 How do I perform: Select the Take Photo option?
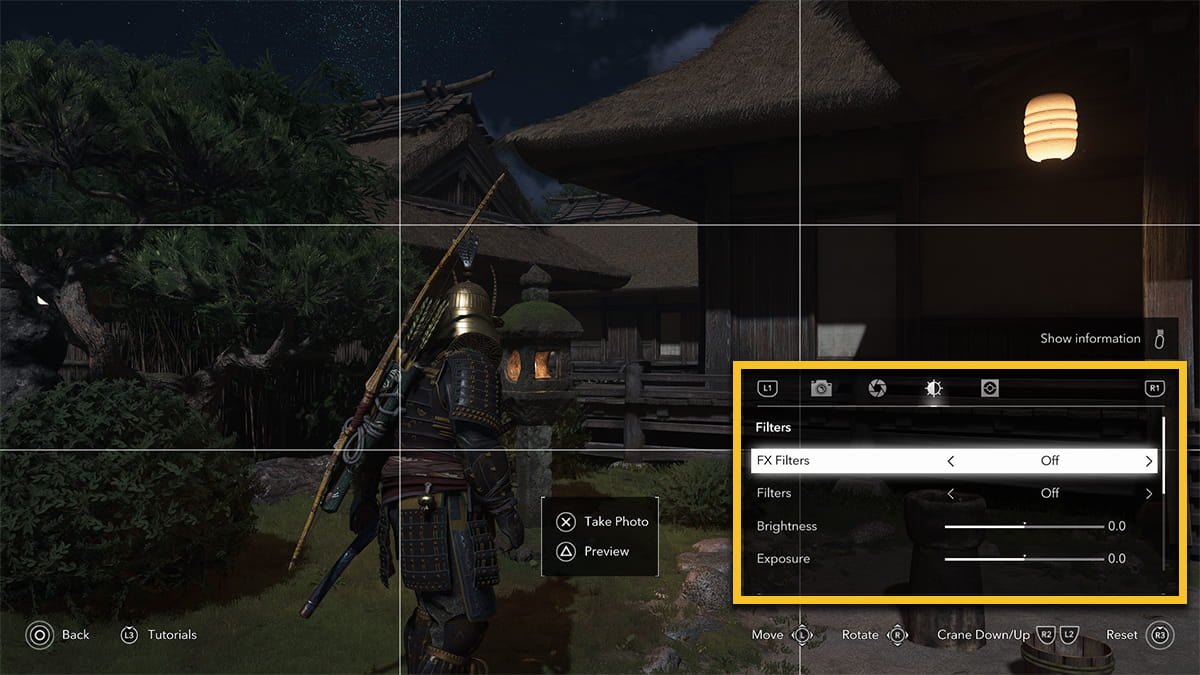click(x=616, y=521)
